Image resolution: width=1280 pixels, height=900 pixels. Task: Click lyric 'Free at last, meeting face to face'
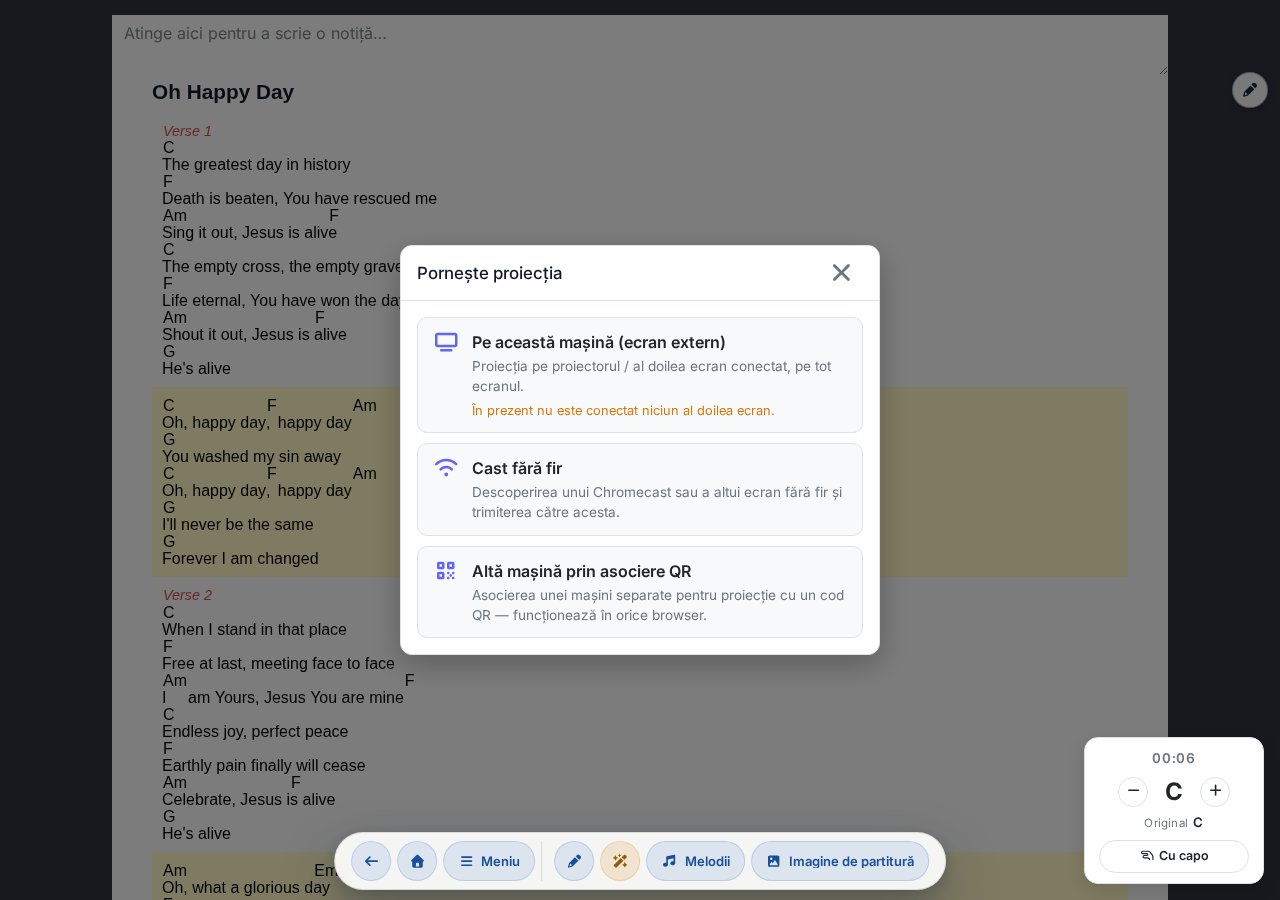click(278, 664)
